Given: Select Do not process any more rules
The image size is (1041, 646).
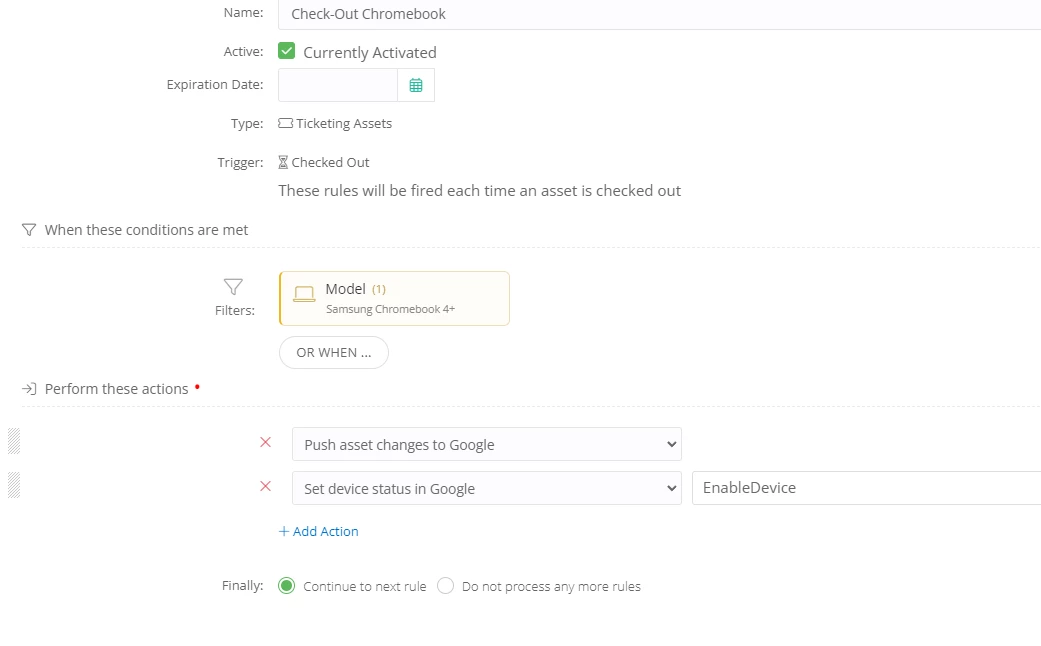Looking at the screenshot, I should coord(446,586).
